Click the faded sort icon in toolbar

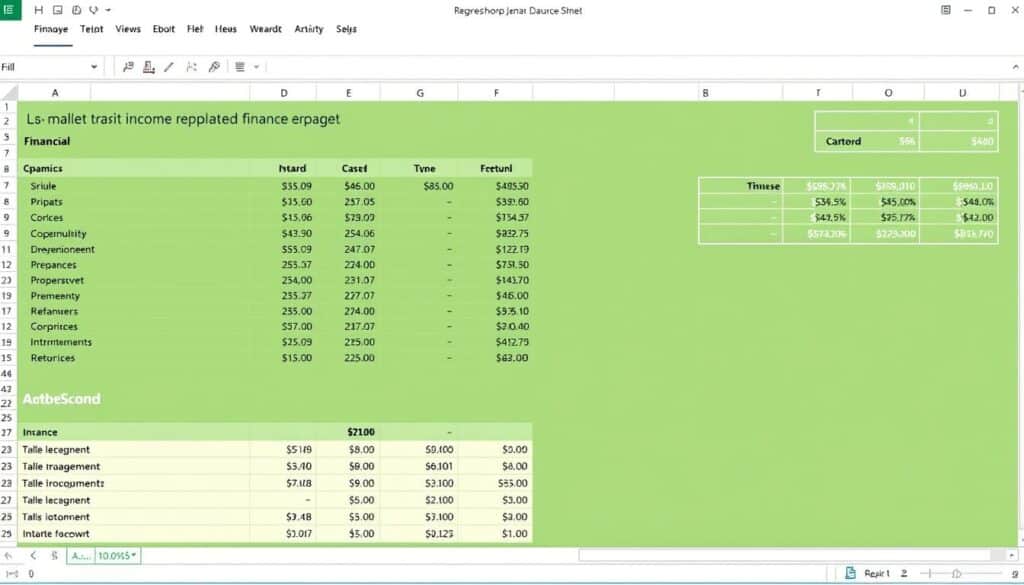pos(191,67)
